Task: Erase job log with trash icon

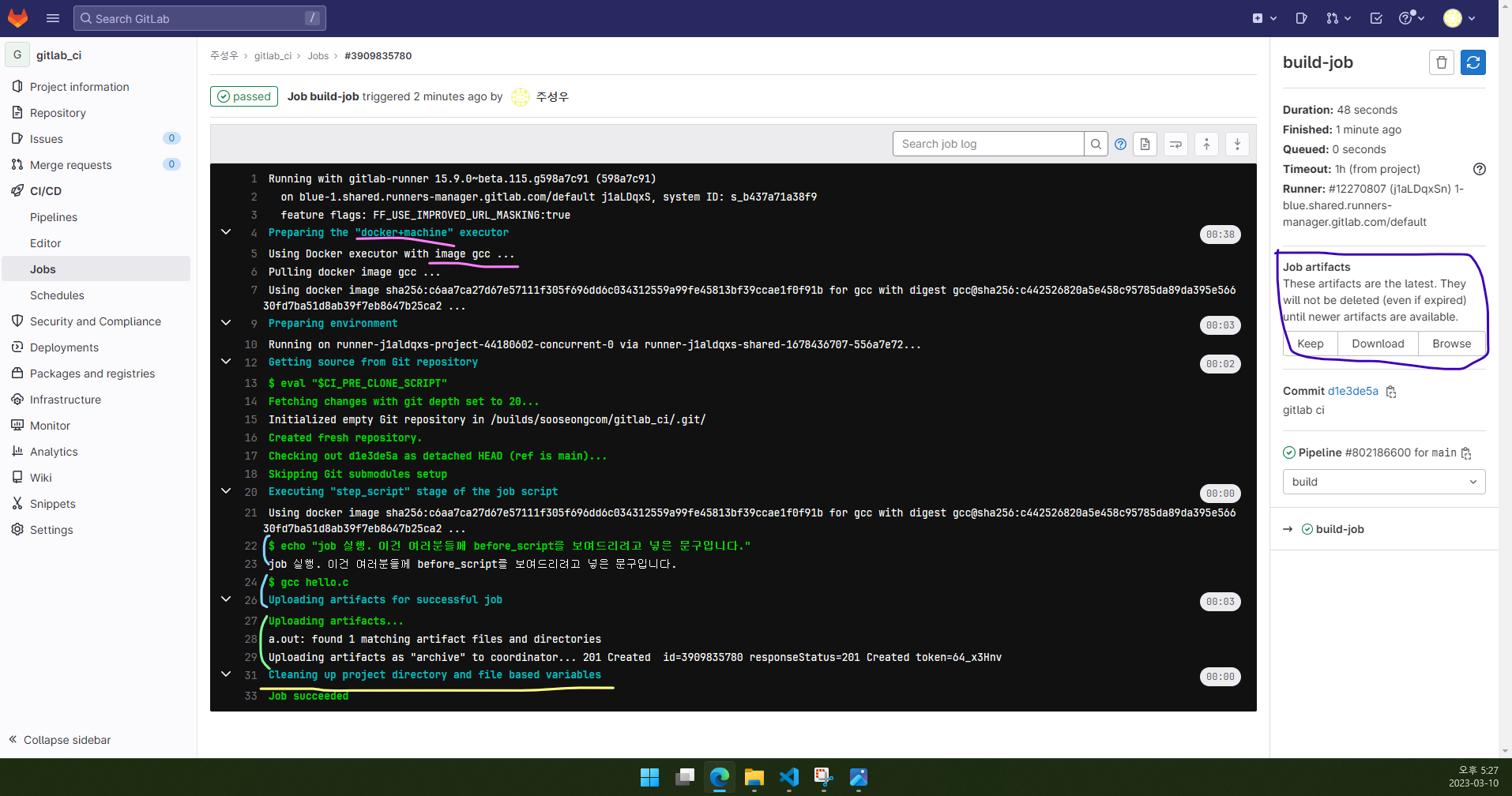Action: 1442,62
